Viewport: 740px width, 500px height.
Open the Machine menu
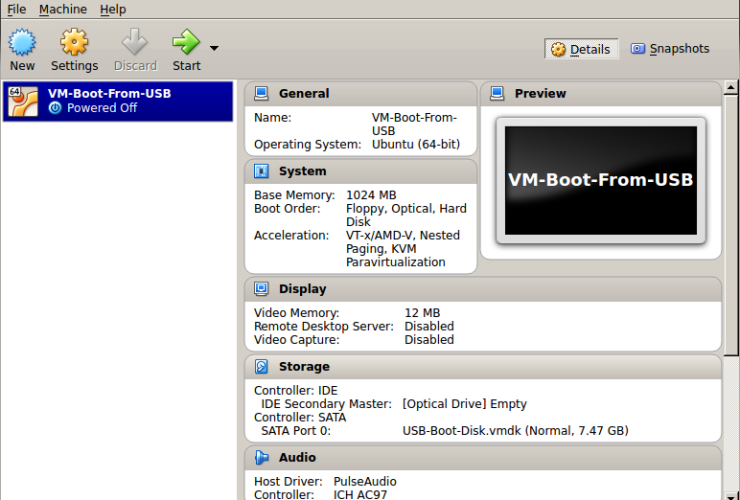point(63,9)
